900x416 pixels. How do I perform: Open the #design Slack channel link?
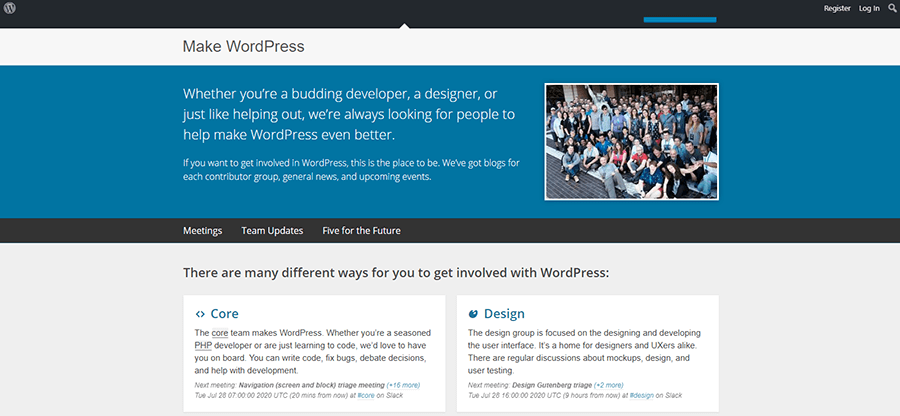coord(642,395)
